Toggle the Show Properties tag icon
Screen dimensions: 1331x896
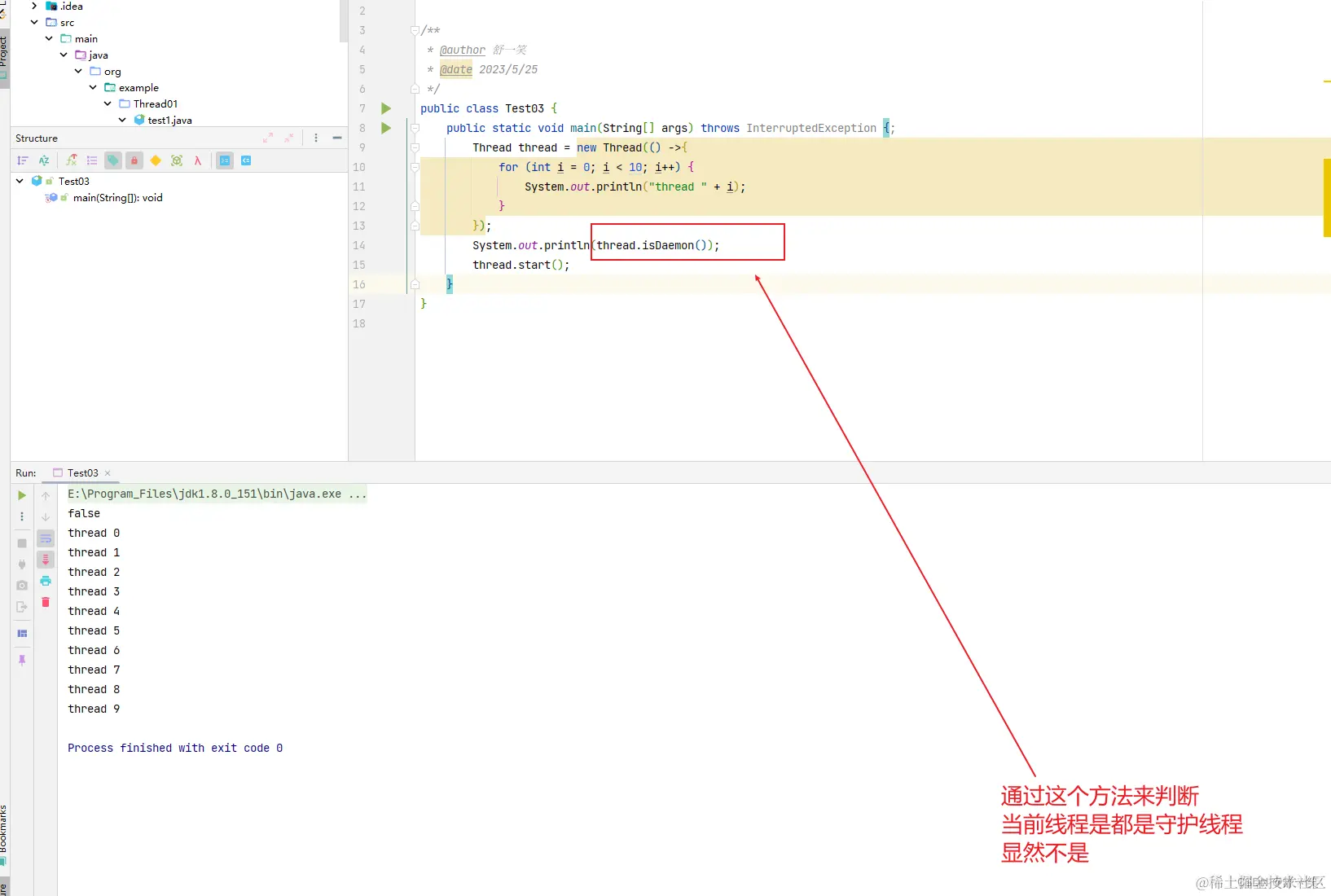(113, 160)
